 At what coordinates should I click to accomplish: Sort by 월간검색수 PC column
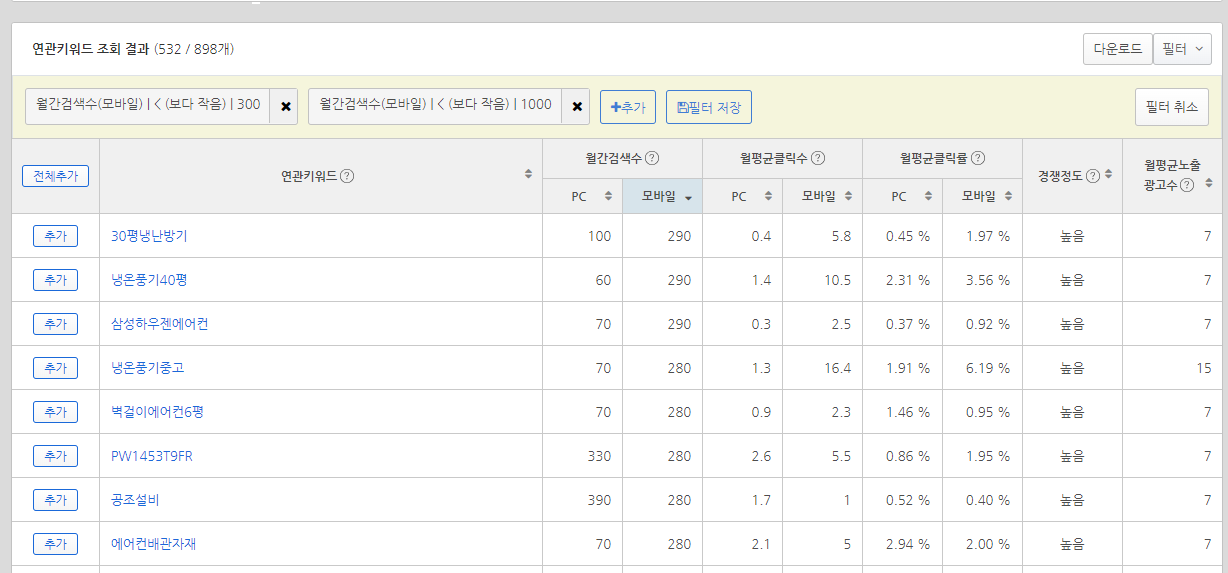[608, 197]
